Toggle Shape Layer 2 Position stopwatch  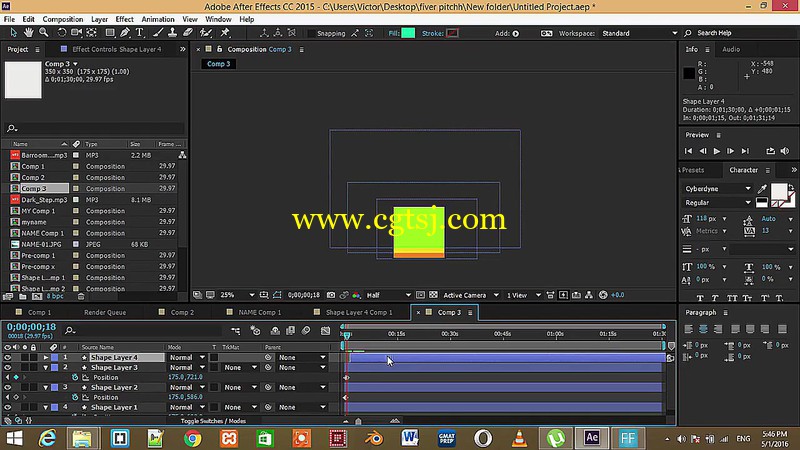coord(75,397)
